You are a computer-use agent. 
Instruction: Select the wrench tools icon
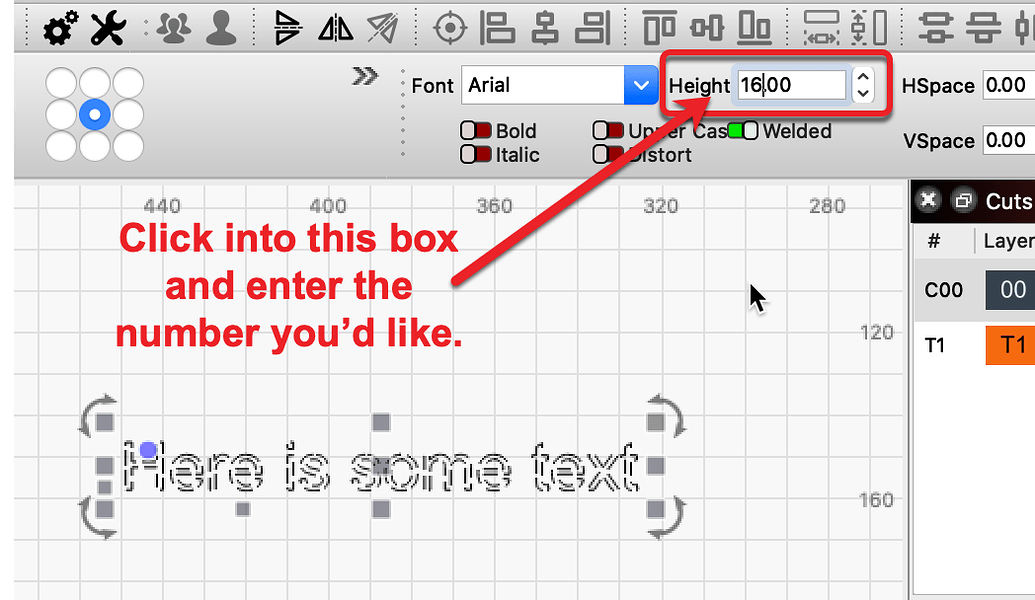pyautogui.click(x=107, y=27)
